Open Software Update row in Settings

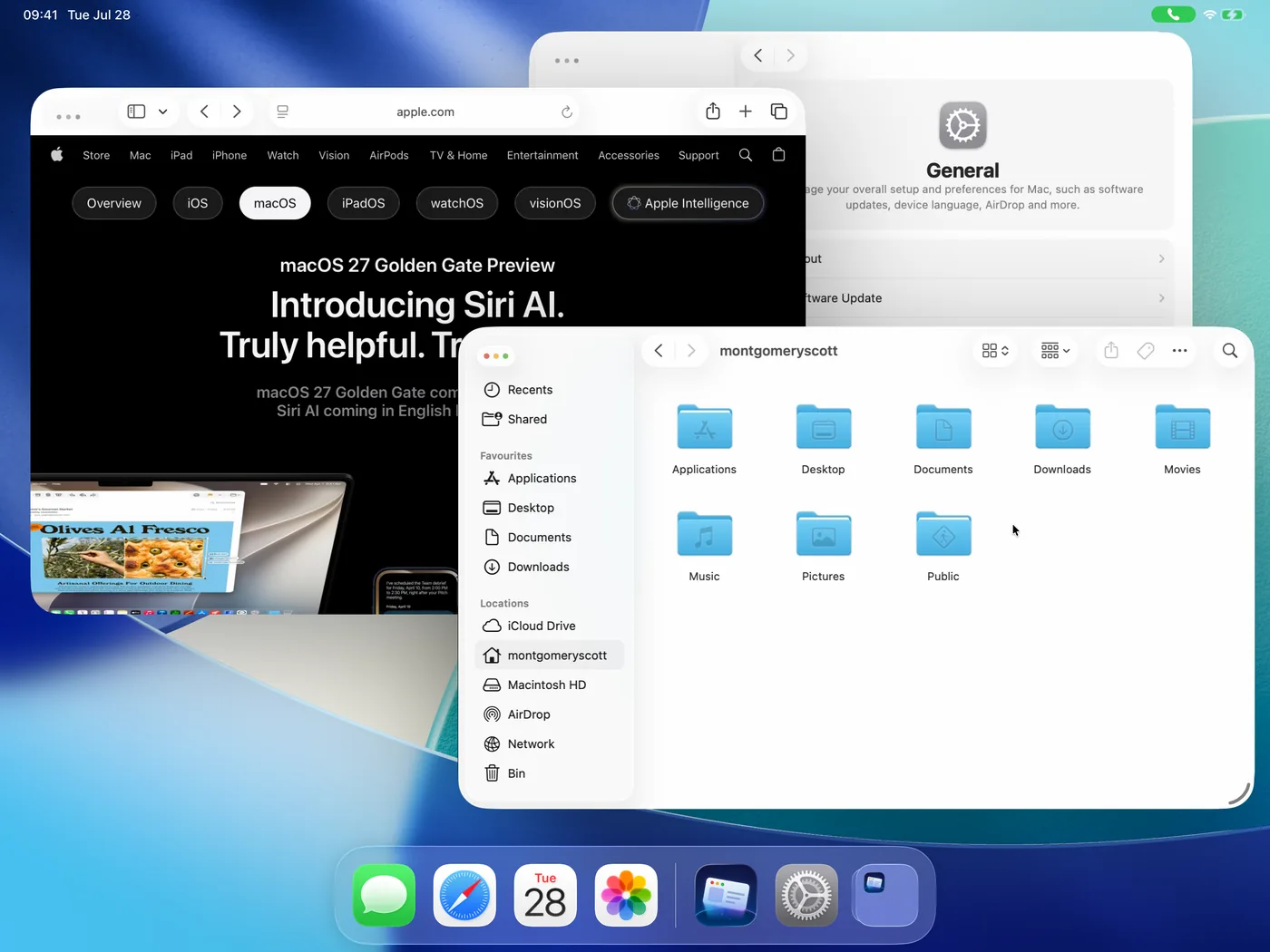tap(987, 297)
